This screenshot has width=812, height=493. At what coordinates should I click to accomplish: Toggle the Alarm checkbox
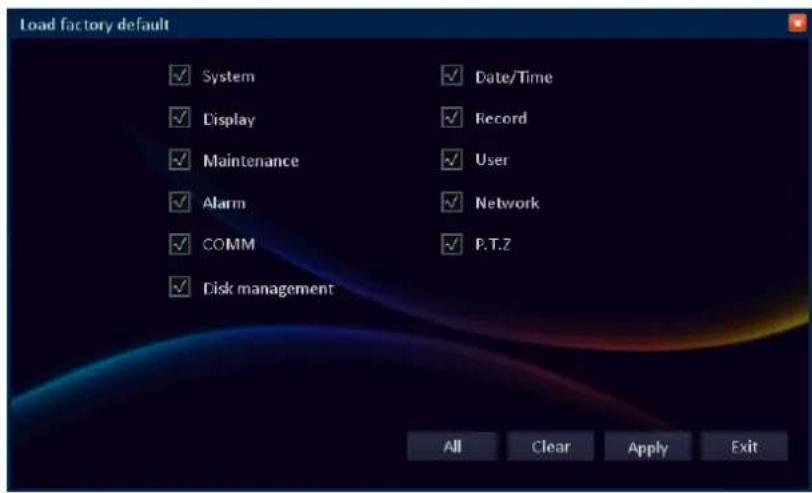180,202
